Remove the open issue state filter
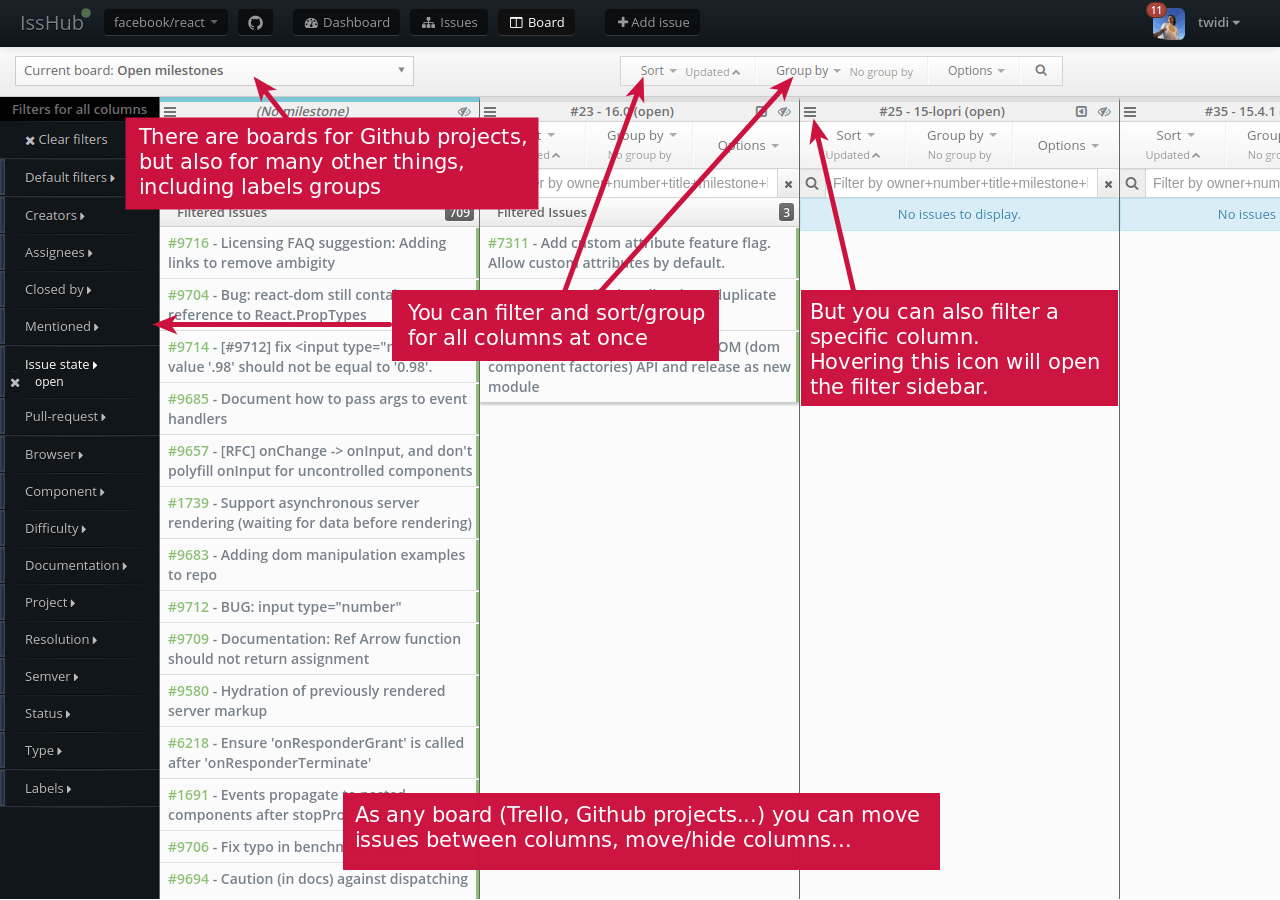Screen dimensions: 1280x900 15,382
